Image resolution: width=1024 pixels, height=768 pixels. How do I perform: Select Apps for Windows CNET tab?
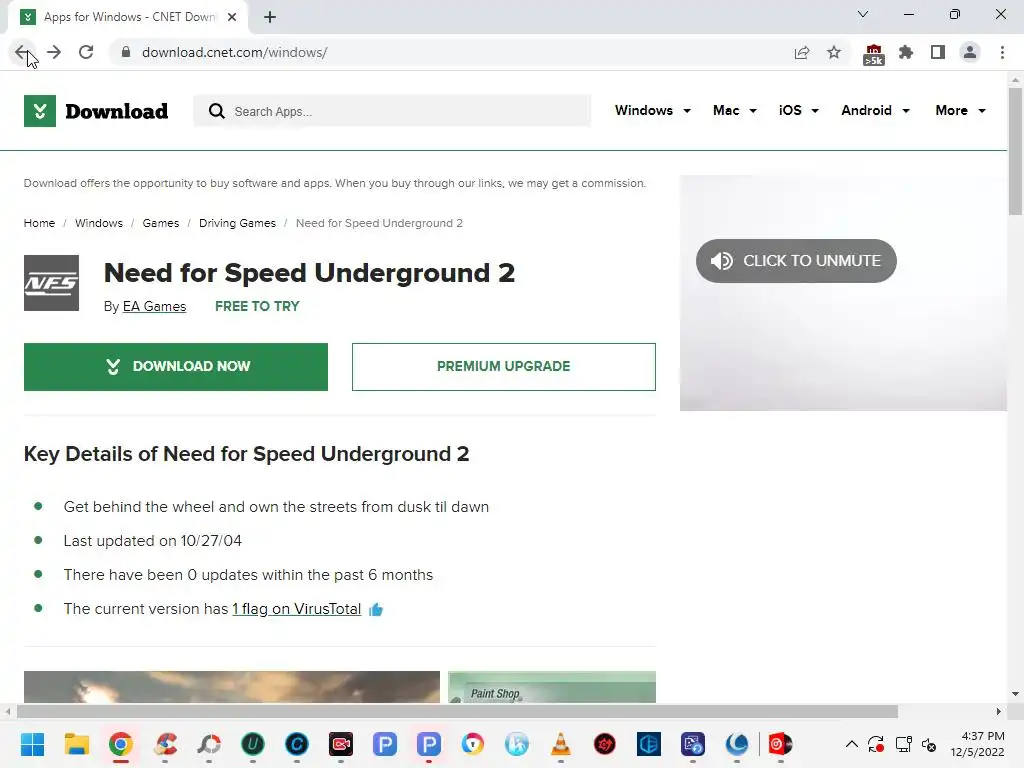(x=128, y=17)
